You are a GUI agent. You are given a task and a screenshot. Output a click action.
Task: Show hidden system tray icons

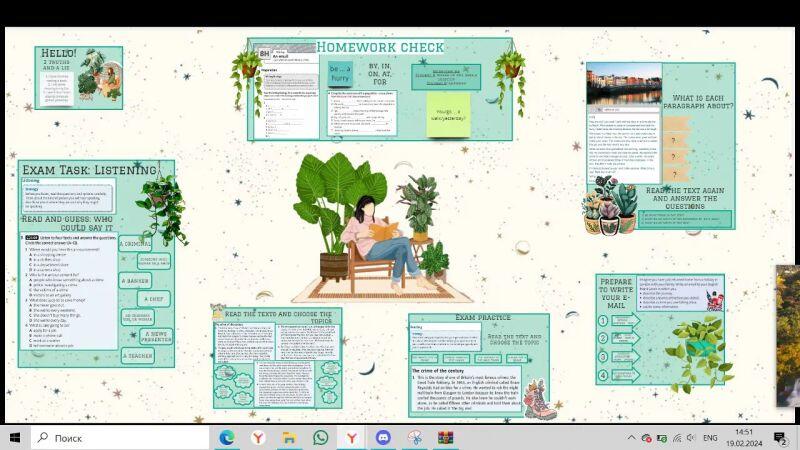(631, 438)
